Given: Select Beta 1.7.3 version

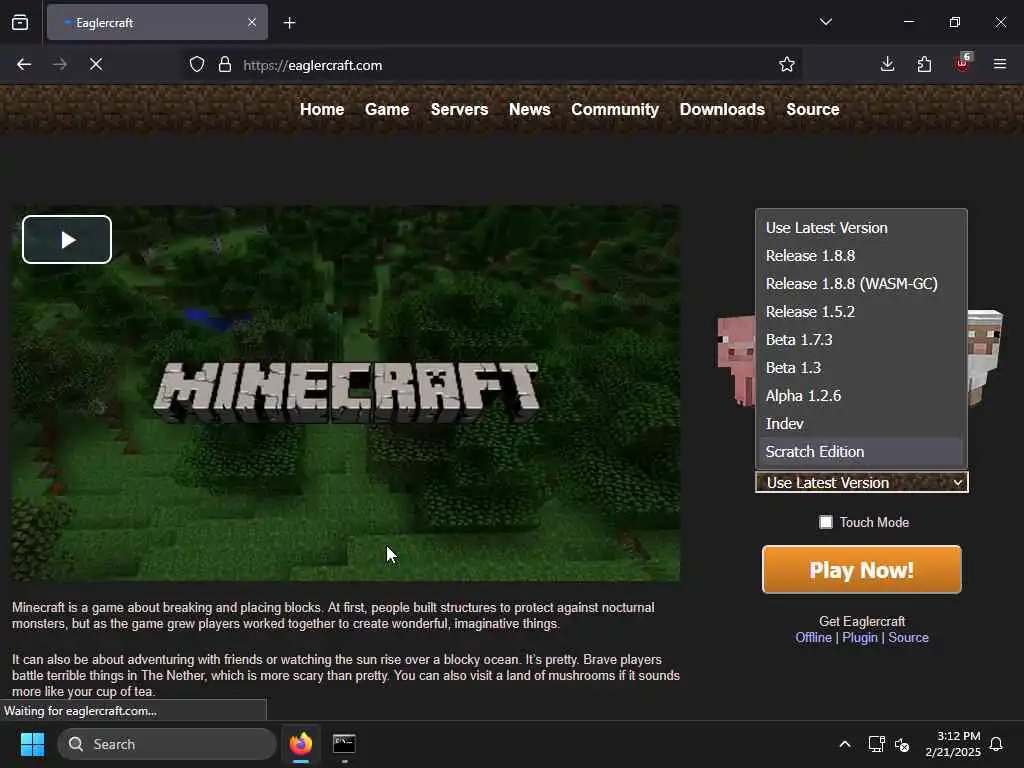Looking at the screenshot, I should pyautogui.click(x=861, y=340).
